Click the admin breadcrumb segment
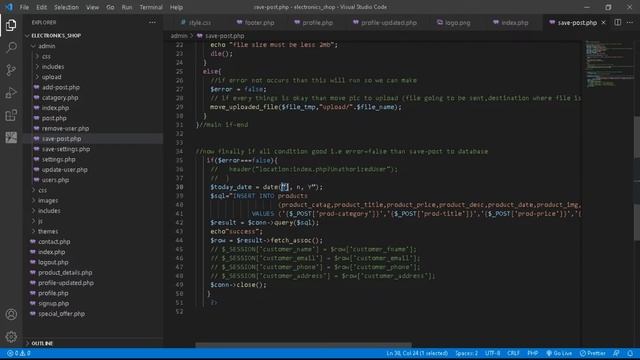This screenshot has height=360, width=640. 179,36
